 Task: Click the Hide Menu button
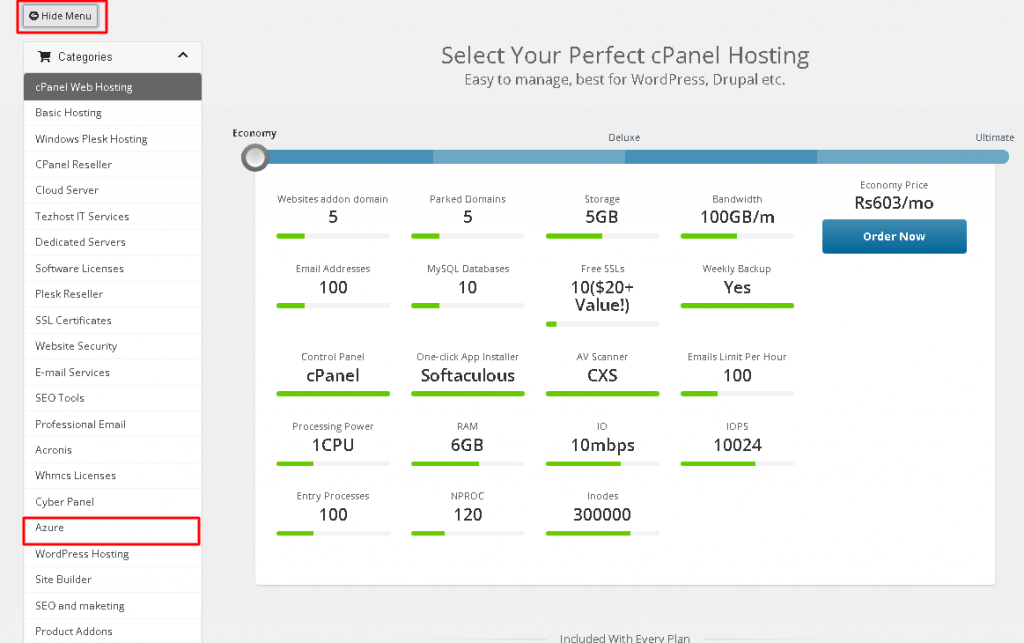coord(60,16)
